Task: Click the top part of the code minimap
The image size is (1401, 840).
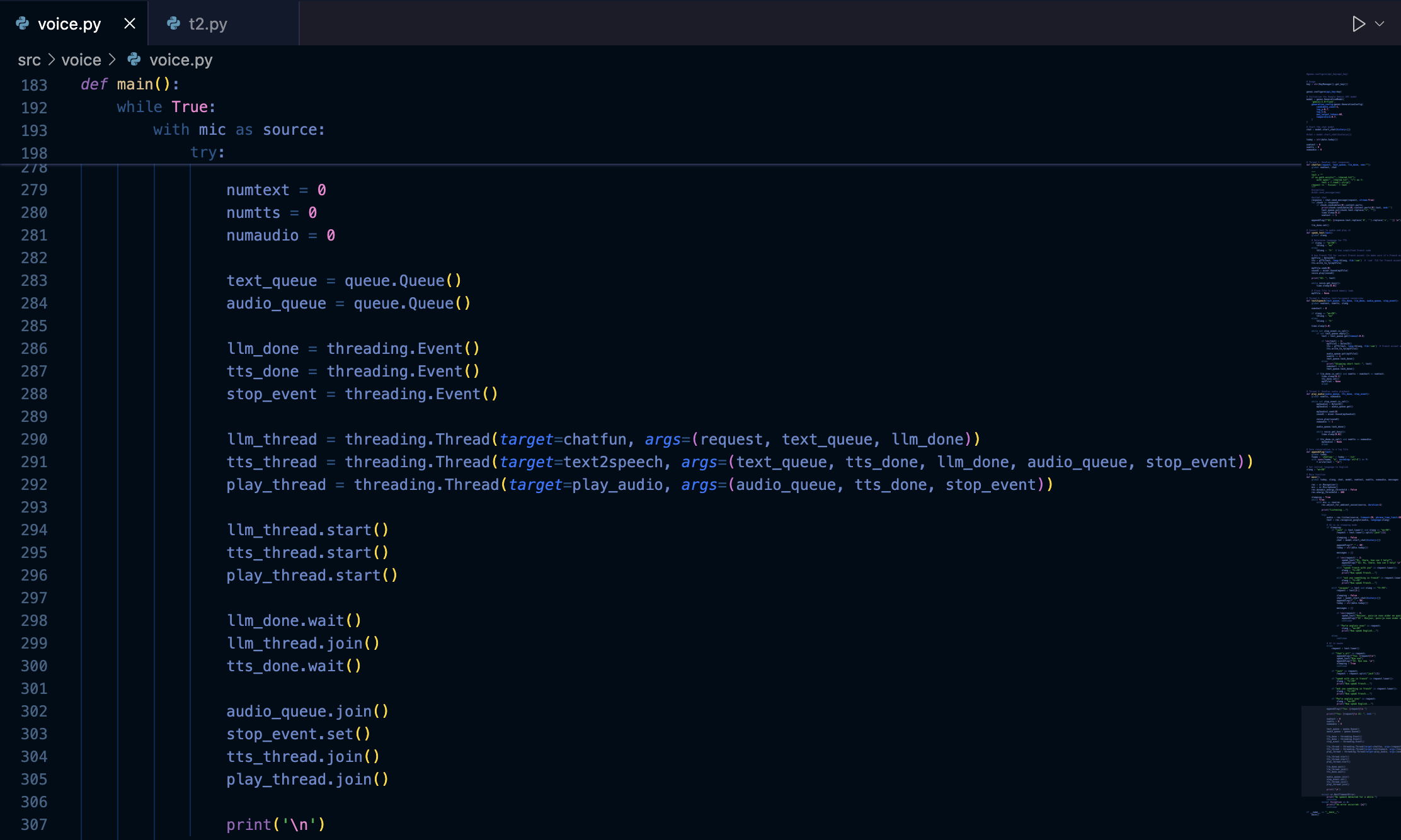Action: 1351,113
